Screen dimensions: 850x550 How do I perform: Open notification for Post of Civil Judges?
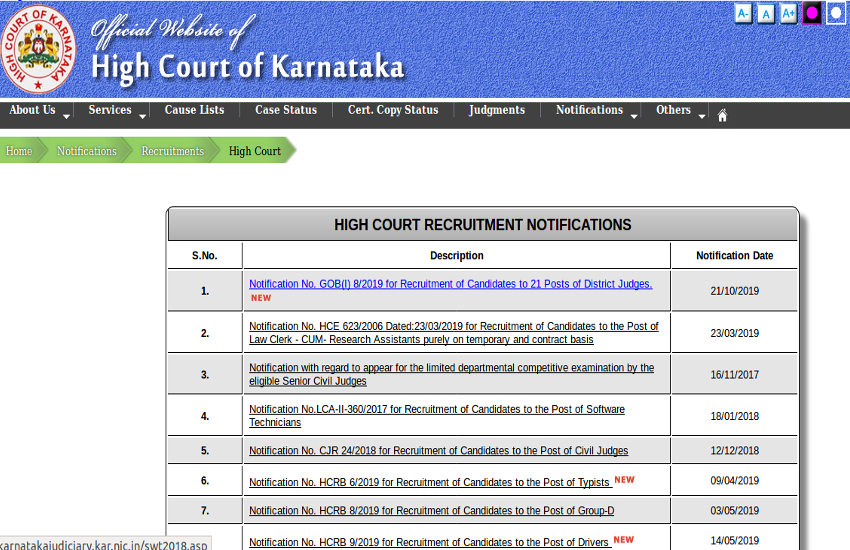tap(438, 451)
